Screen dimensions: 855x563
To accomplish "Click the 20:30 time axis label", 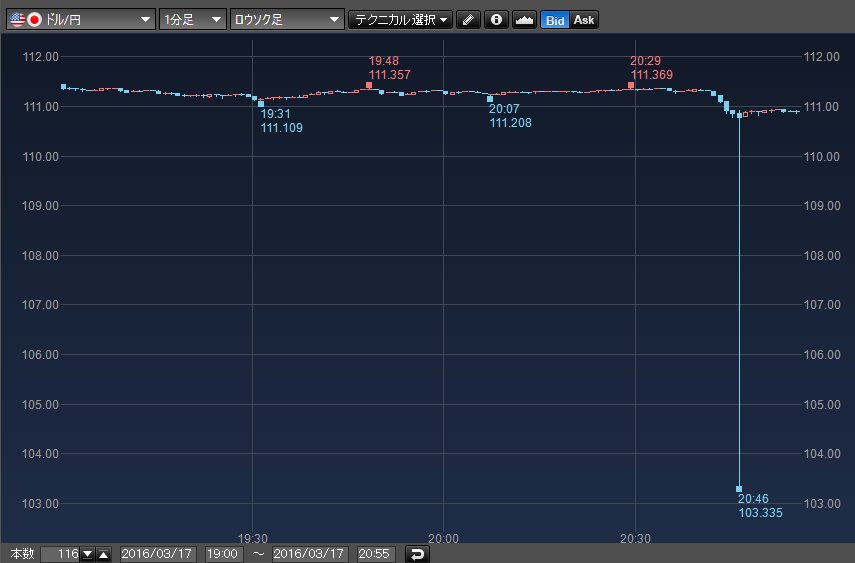I will (x=635, y=538).
